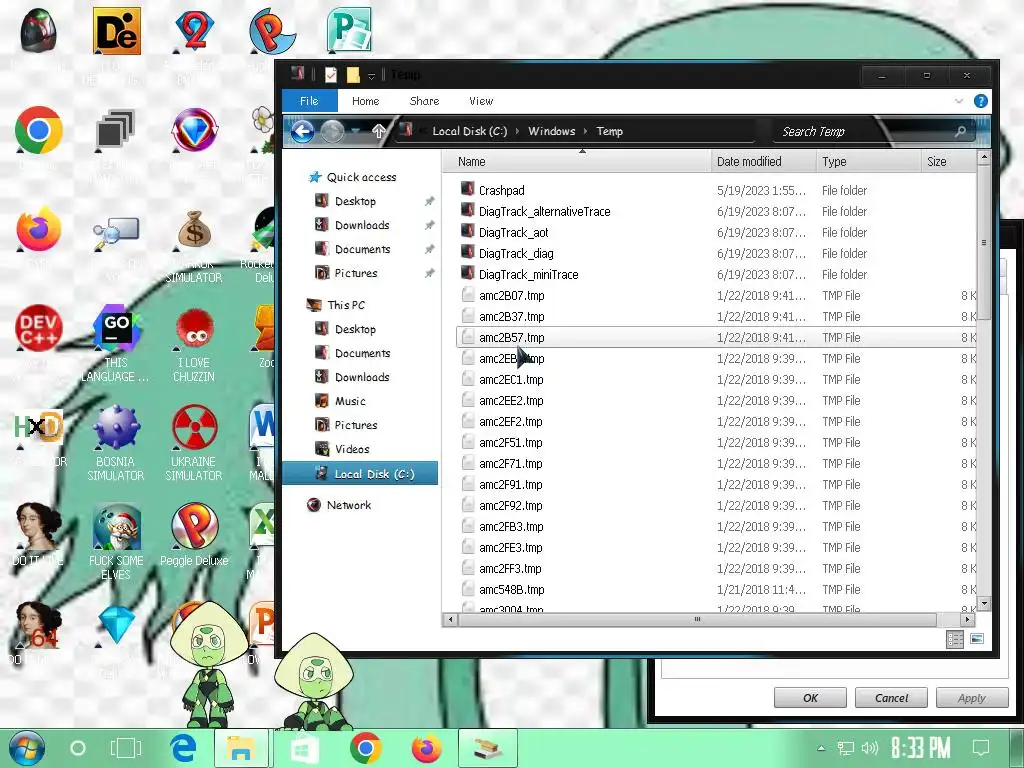Sort files by Size column
Viewport: 1024px width, 768px height.
click(948, 161)
